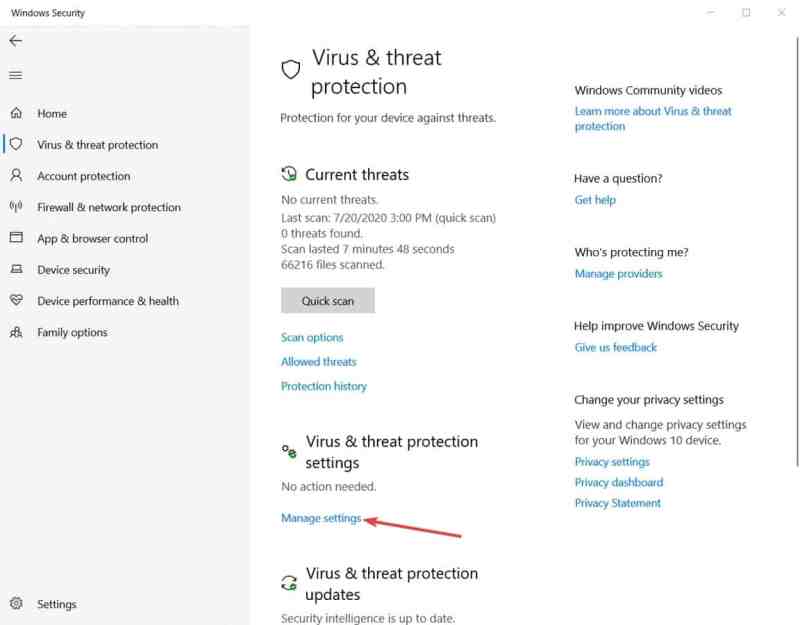The image size is (800, 625).
Task: Click the Firewall antenna icon
Action: pos(16,207)
